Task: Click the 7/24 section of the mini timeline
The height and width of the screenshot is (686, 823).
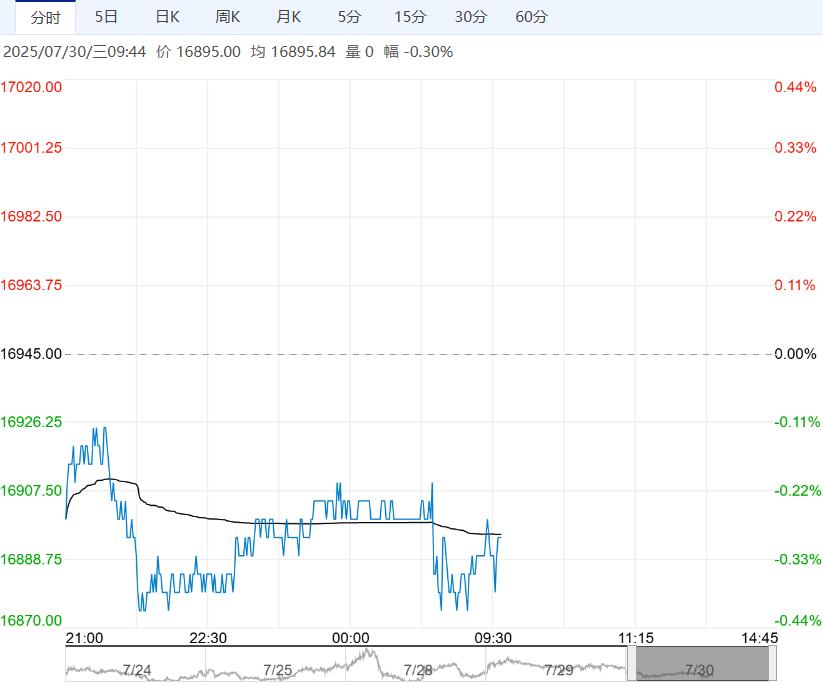Action: (136, 669)
